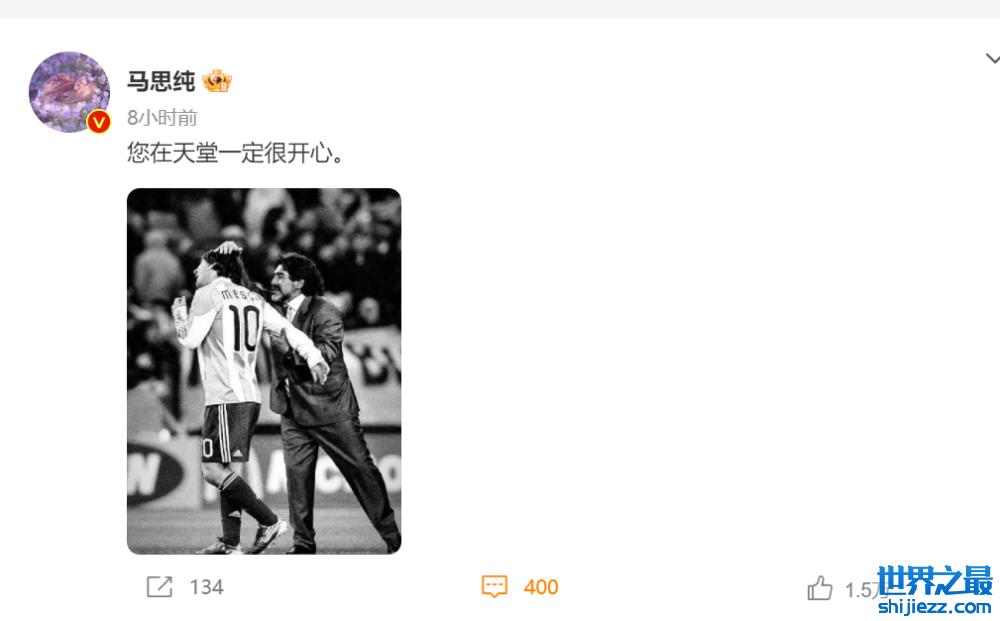Open comments via the speech bubble icon
This screenshot has height=621, width=1000.
(494, 587)
